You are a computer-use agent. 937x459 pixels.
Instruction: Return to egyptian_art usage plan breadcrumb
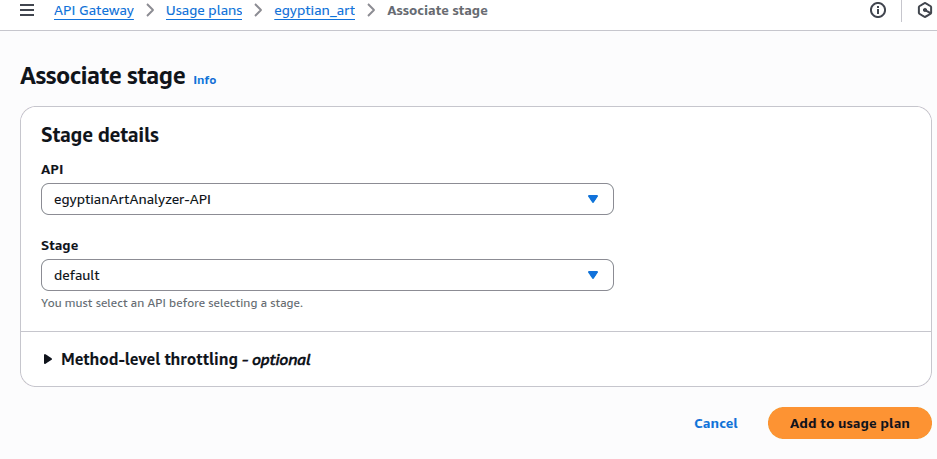click(314, 11)
